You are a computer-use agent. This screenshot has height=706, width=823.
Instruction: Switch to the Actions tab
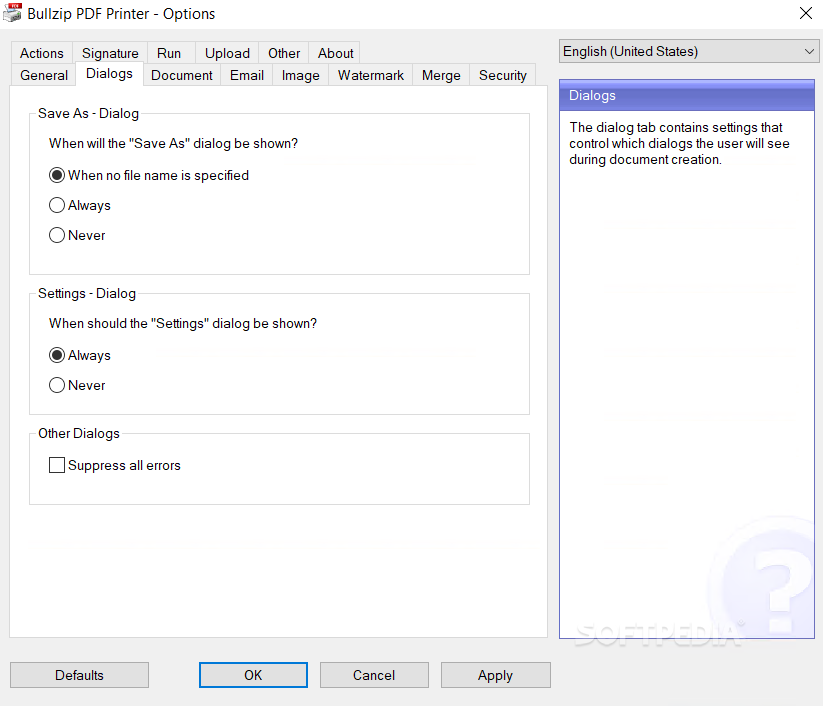(41, 53)
